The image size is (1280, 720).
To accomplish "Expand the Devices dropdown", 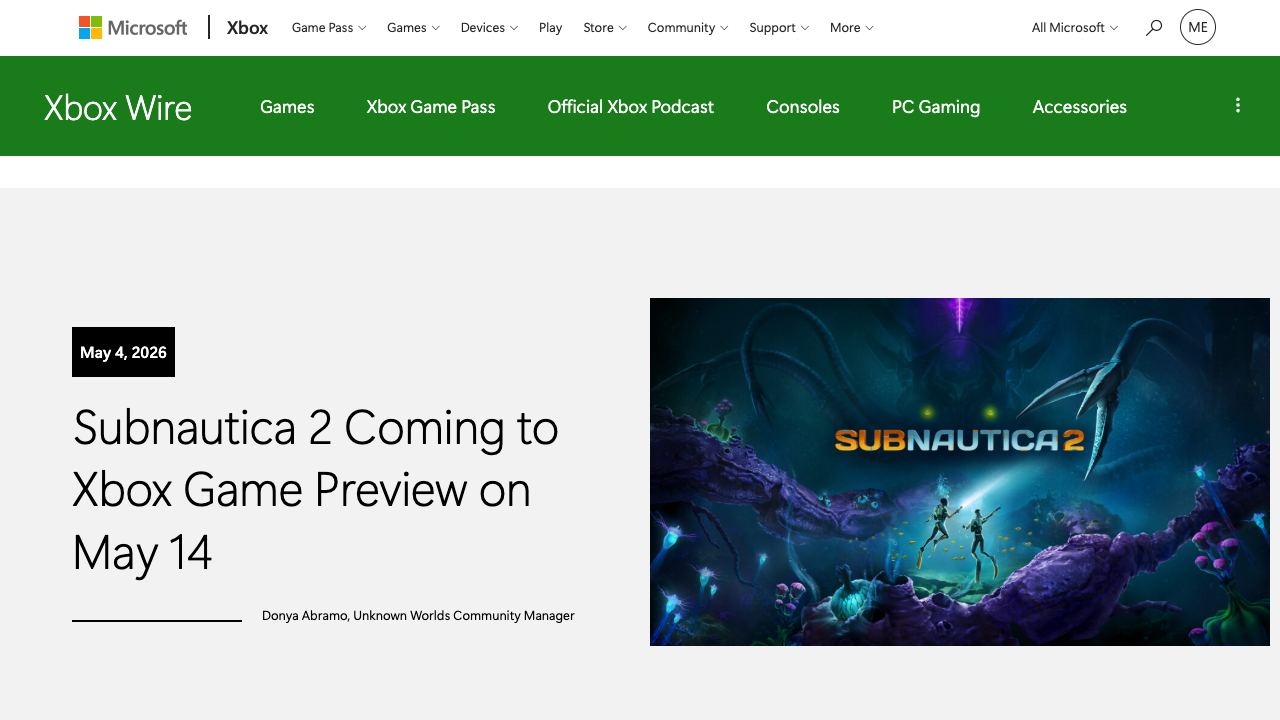I will coord(489,28).
